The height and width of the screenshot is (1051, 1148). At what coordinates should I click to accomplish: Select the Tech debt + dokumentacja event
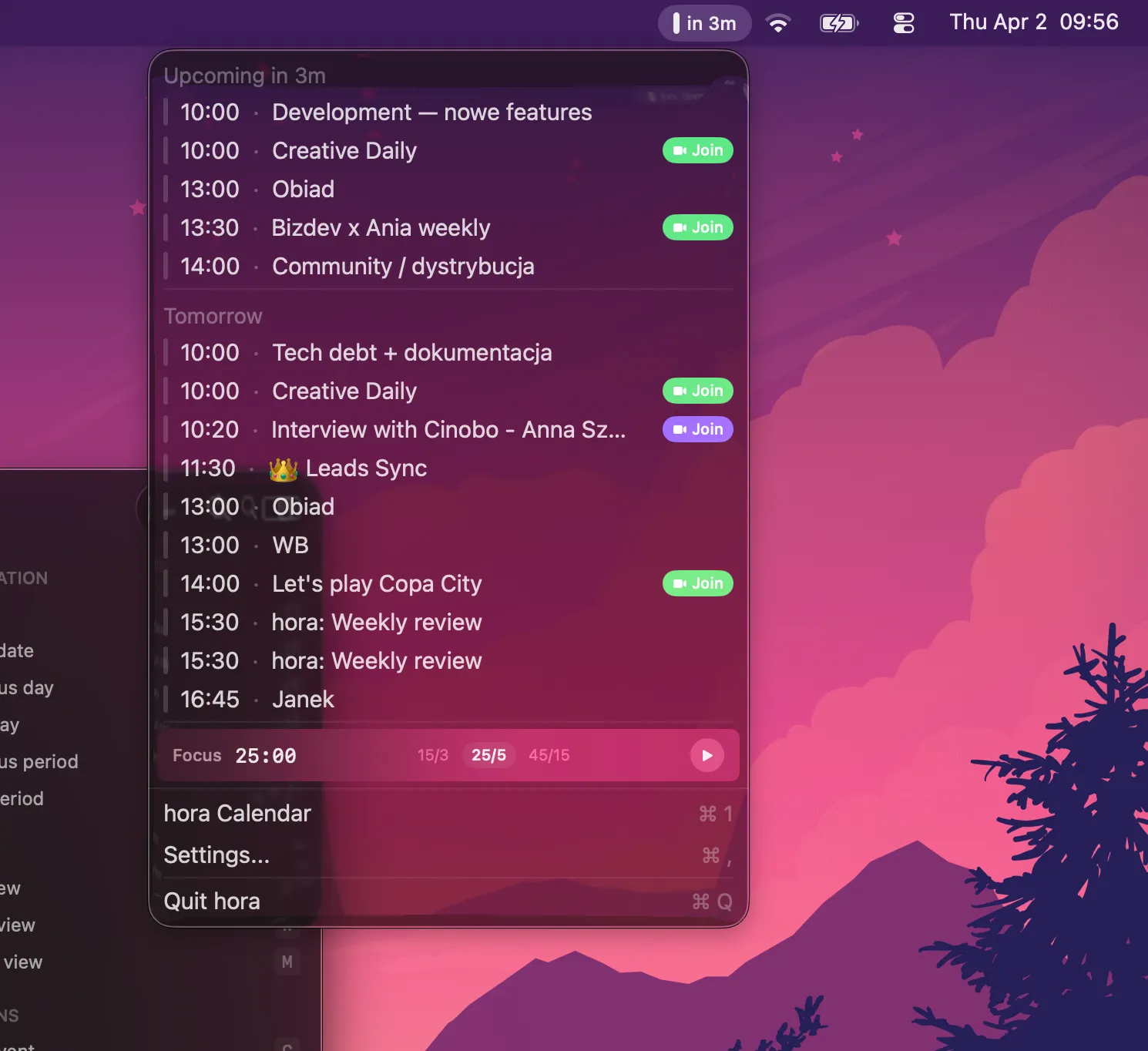coord(411,352)
